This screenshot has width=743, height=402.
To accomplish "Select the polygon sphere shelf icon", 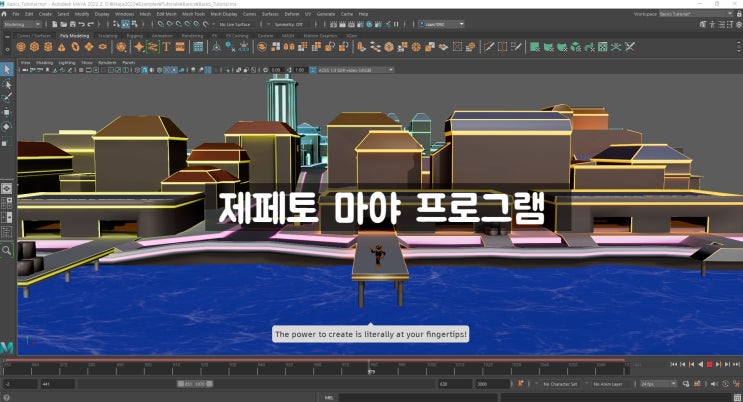I will click(21, 47).
